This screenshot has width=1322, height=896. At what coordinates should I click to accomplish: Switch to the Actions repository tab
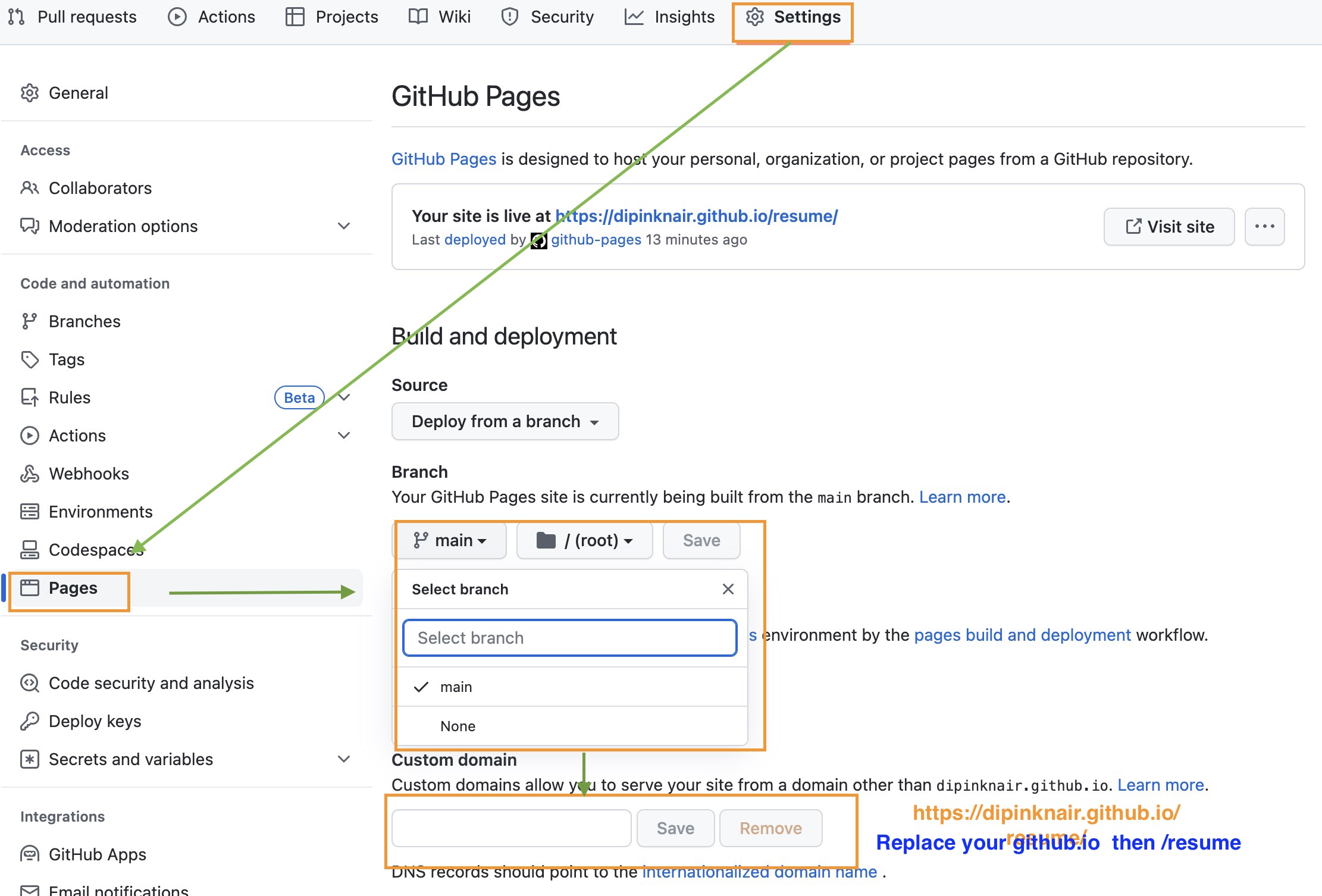[211, 17]
